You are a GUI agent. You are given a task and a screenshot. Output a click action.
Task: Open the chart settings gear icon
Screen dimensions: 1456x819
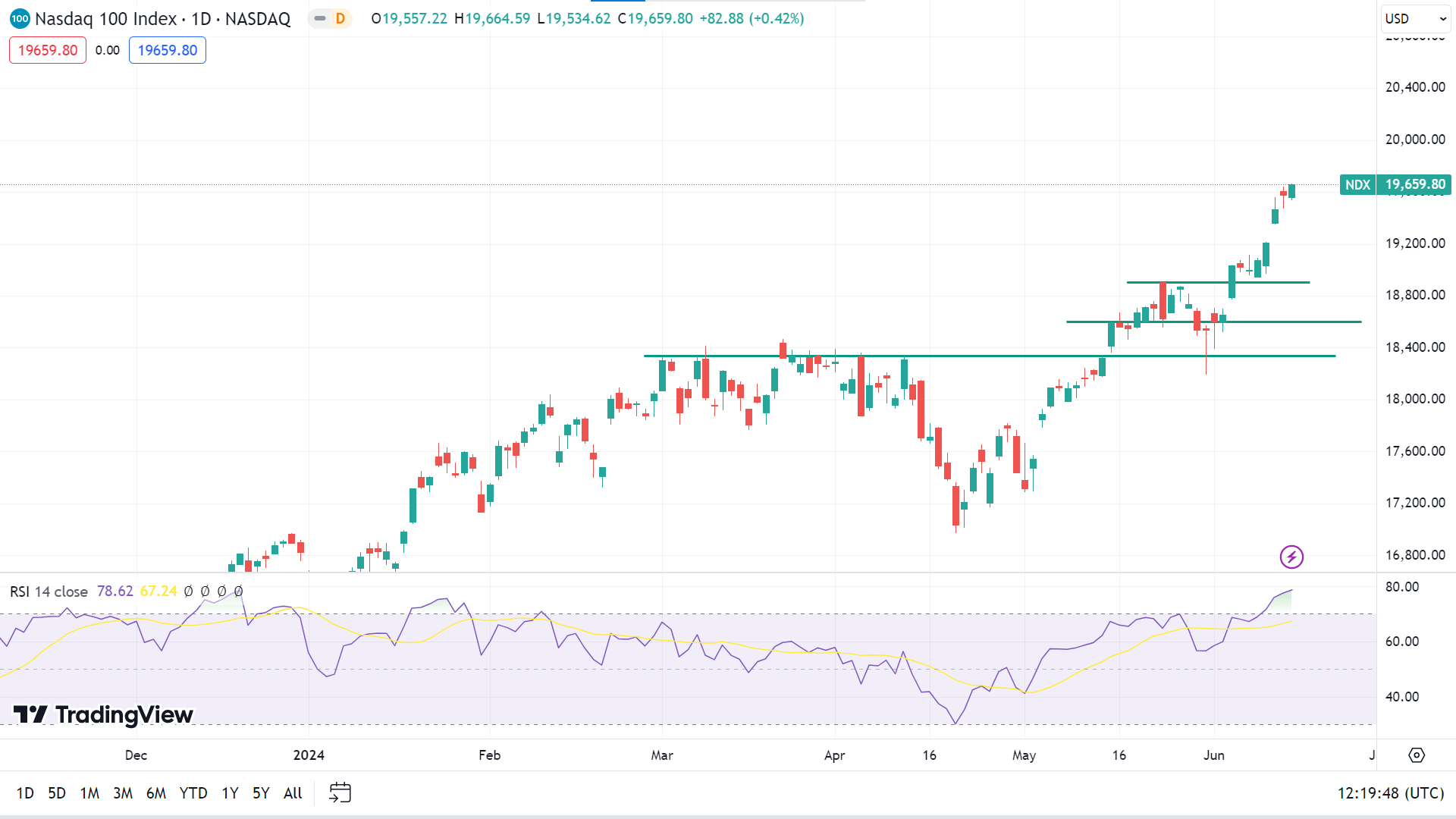click(1417, 755)
